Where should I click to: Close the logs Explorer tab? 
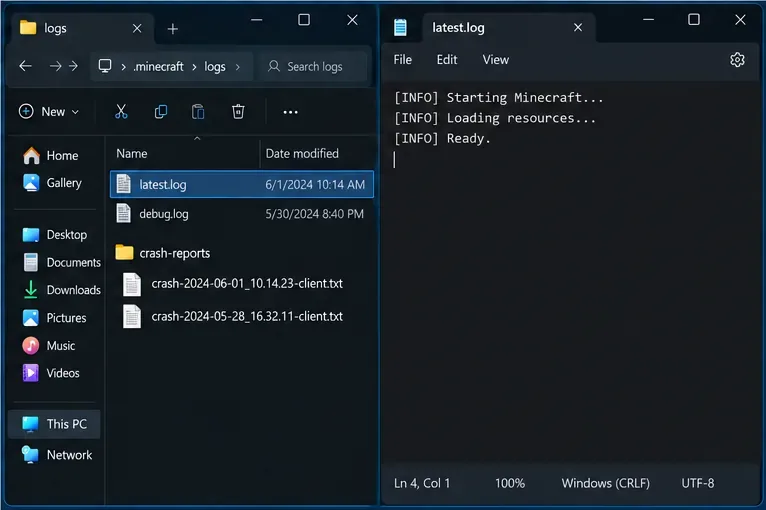click(x=137, y=28)
